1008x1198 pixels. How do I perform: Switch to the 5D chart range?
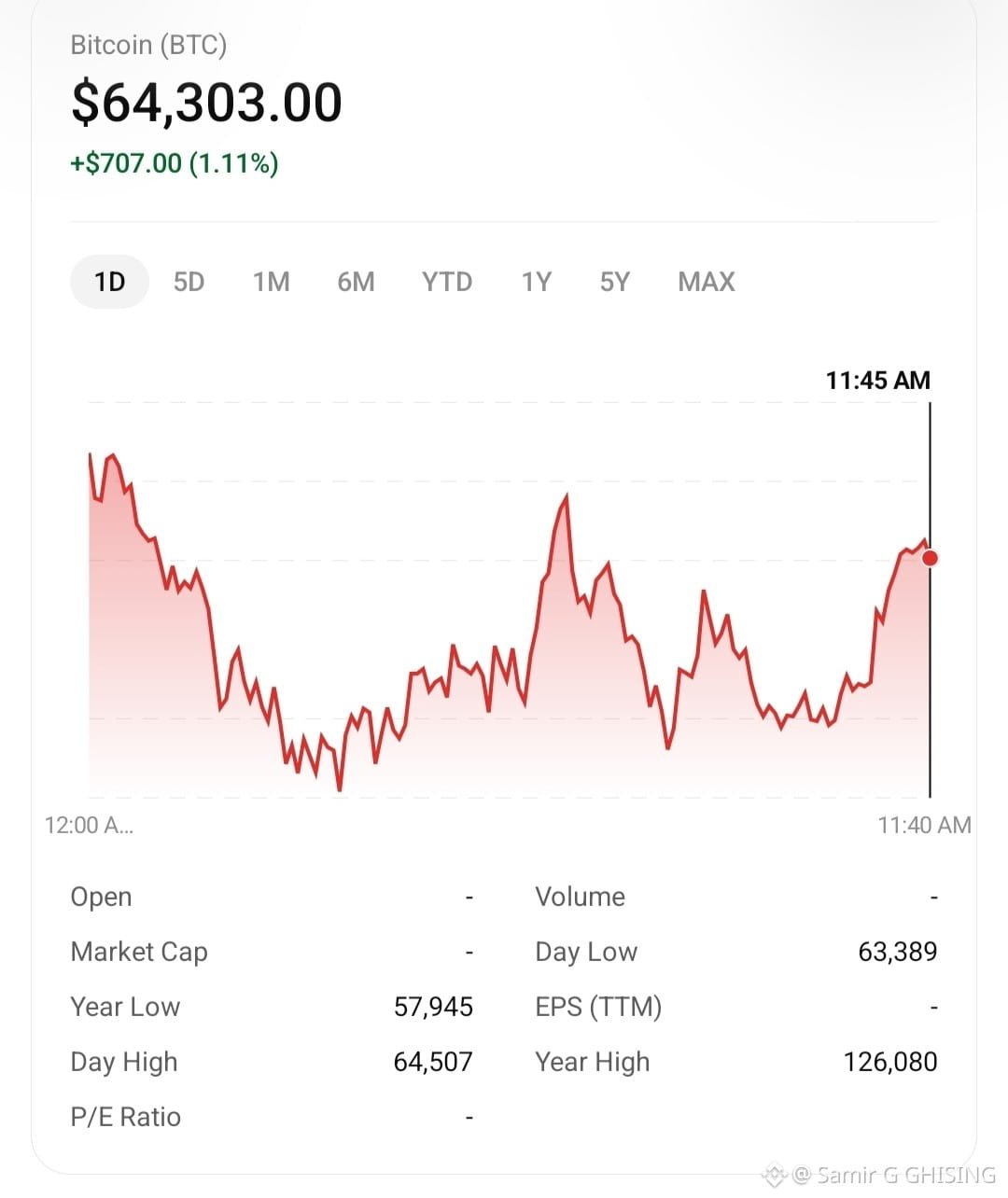tap(189, 282)
